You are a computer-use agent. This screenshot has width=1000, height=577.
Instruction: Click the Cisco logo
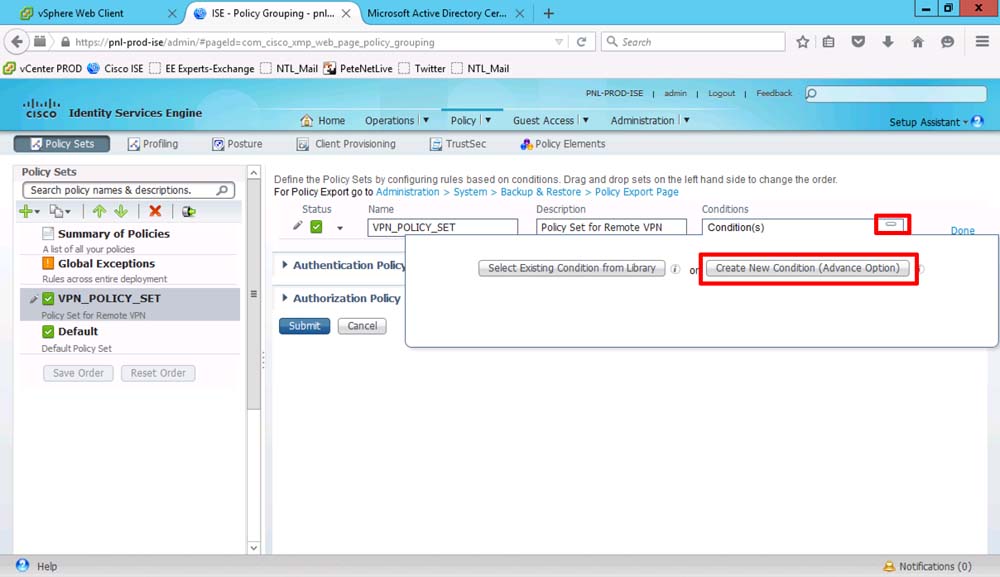(41, 109)
